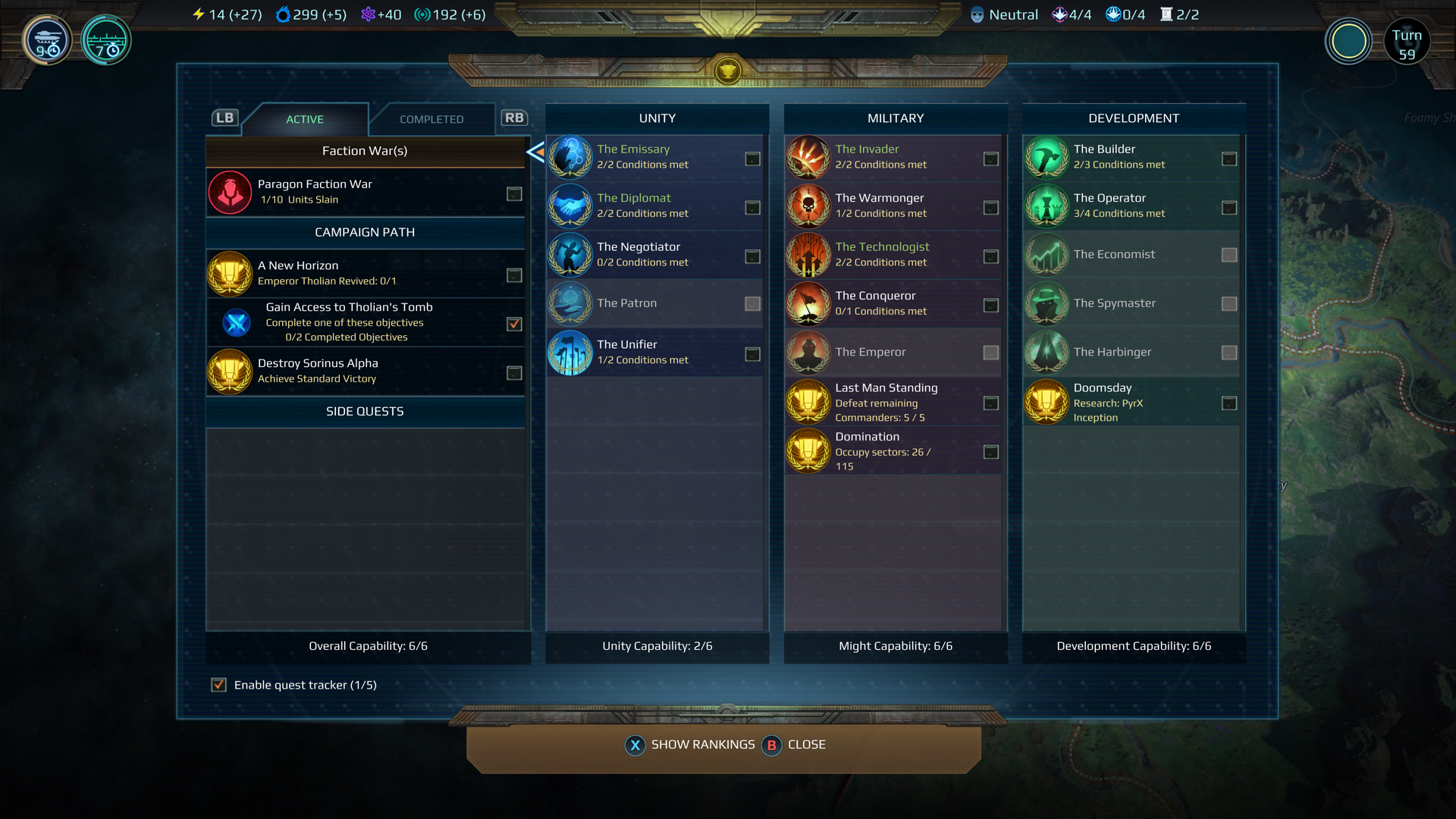Disable the Enable quest tracker checkbox
This screenshot has height=819, width=1456.
point(218,685)
